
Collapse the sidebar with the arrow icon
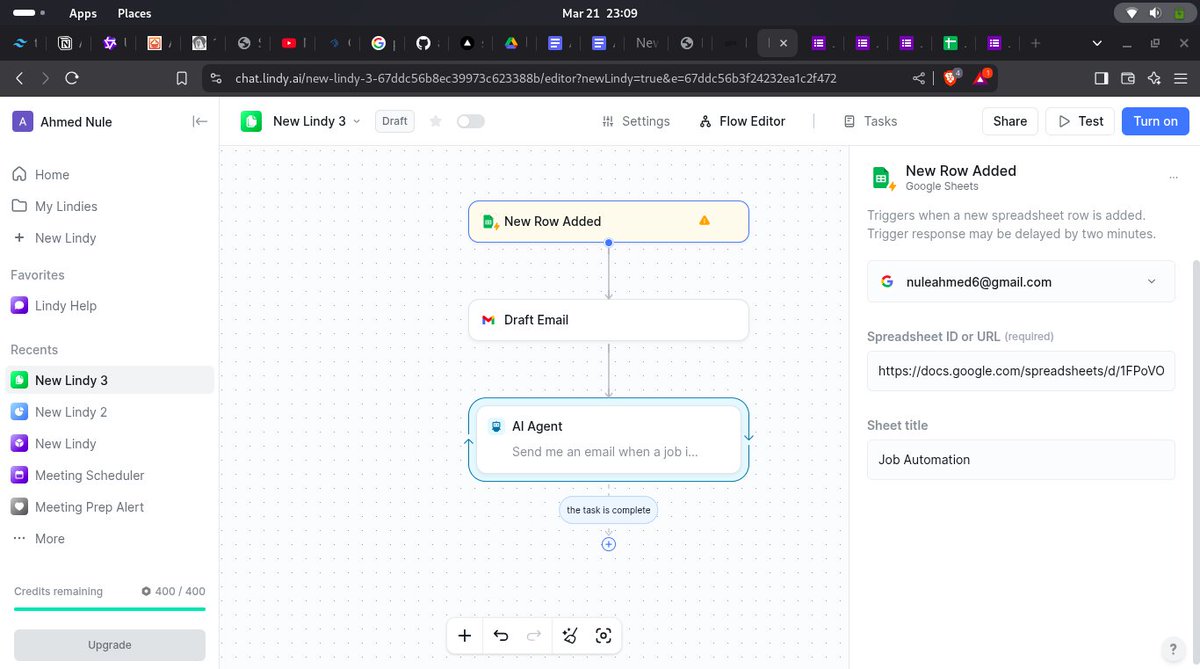pyautogui.click(x=200, y=121)
